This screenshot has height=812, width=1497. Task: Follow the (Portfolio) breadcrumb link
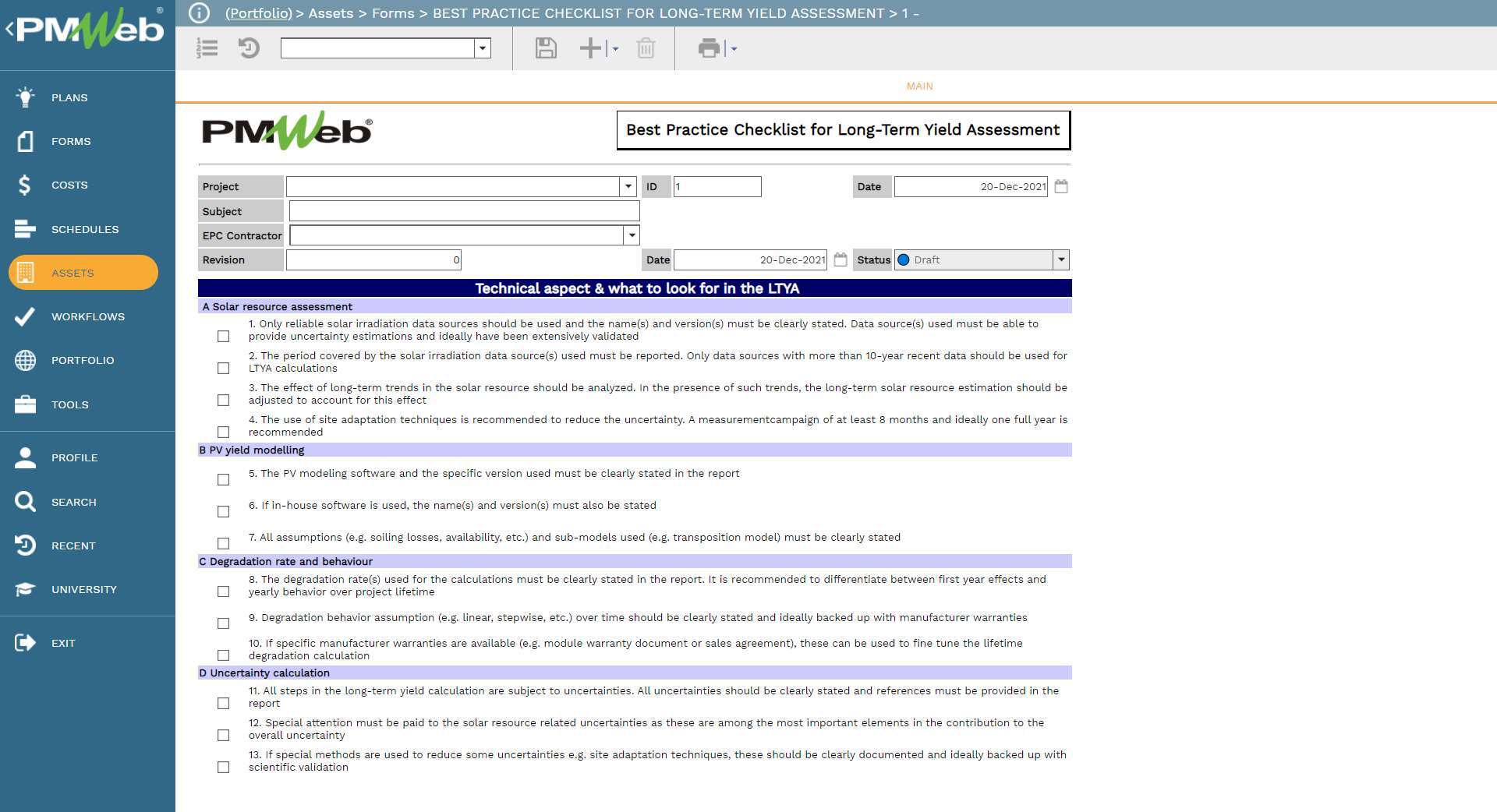[258, 13]
